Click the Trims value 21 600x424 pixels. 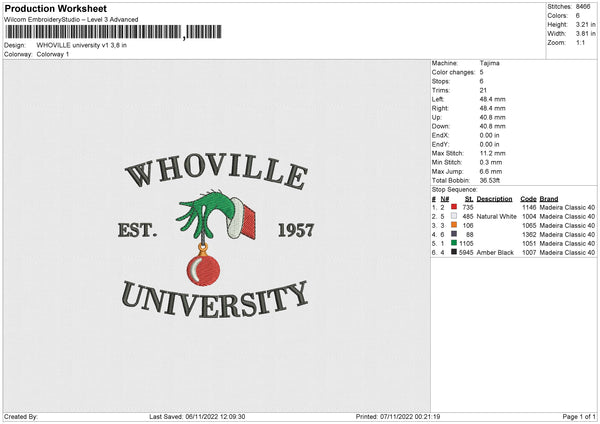pyautogui.click(x=483, y=90)
